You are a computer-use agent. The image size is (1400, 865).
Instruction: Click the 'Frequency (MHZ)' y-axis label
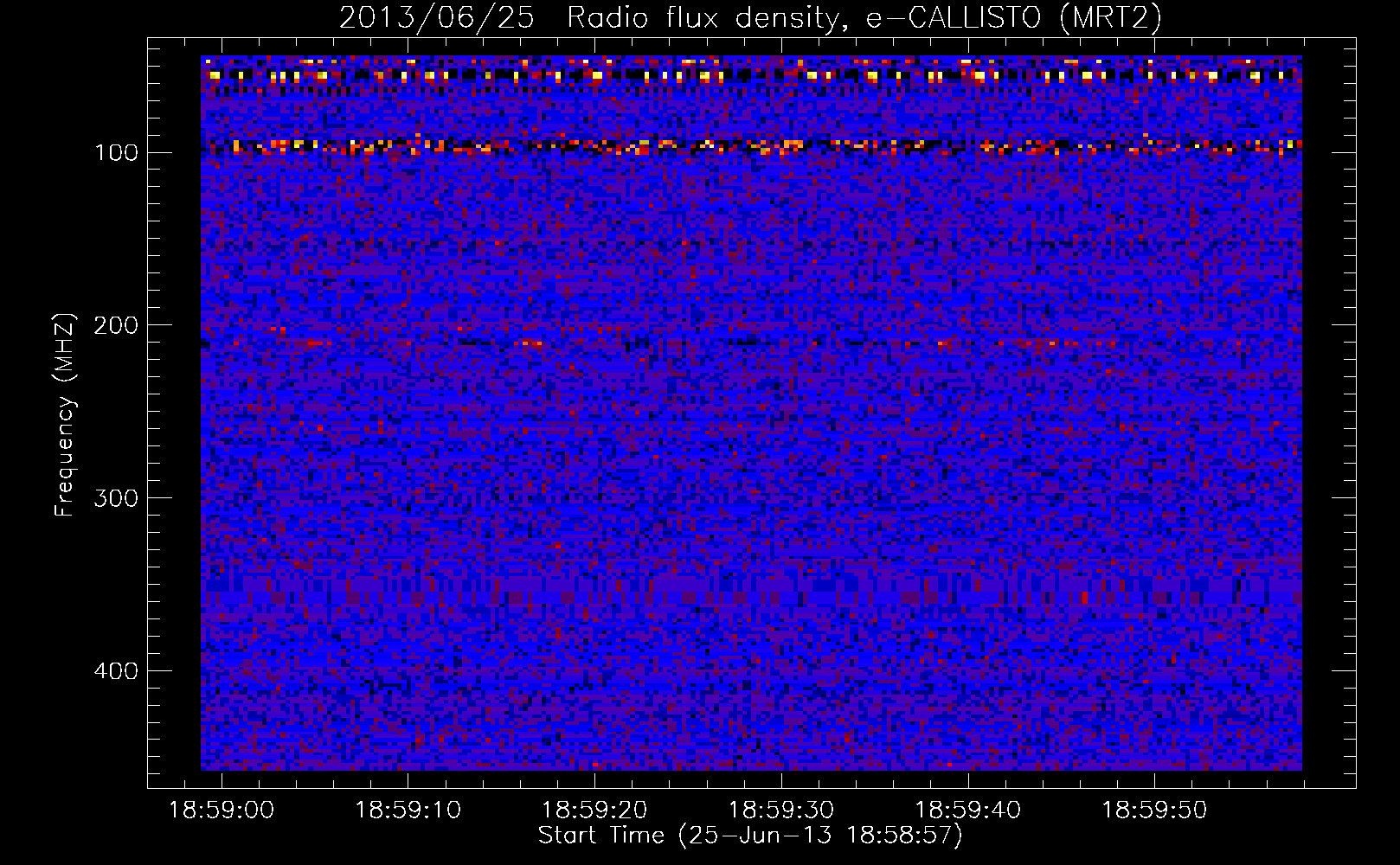click(65, 414)
